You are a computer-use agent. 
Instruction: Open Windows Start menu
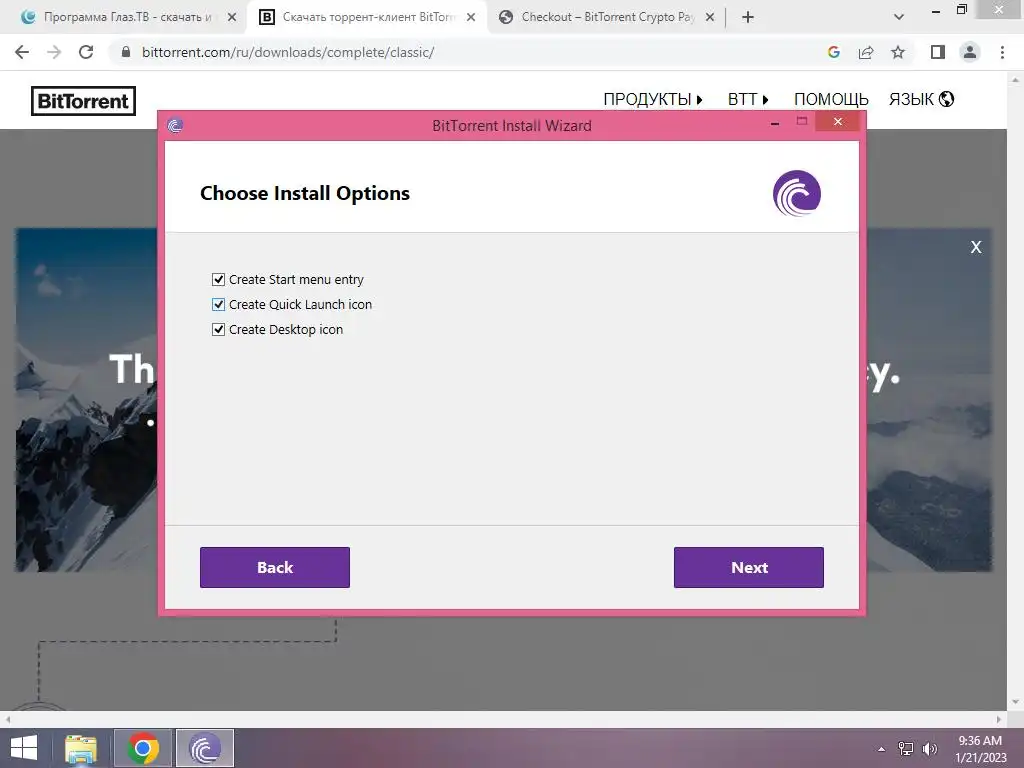tap(24, 748)
